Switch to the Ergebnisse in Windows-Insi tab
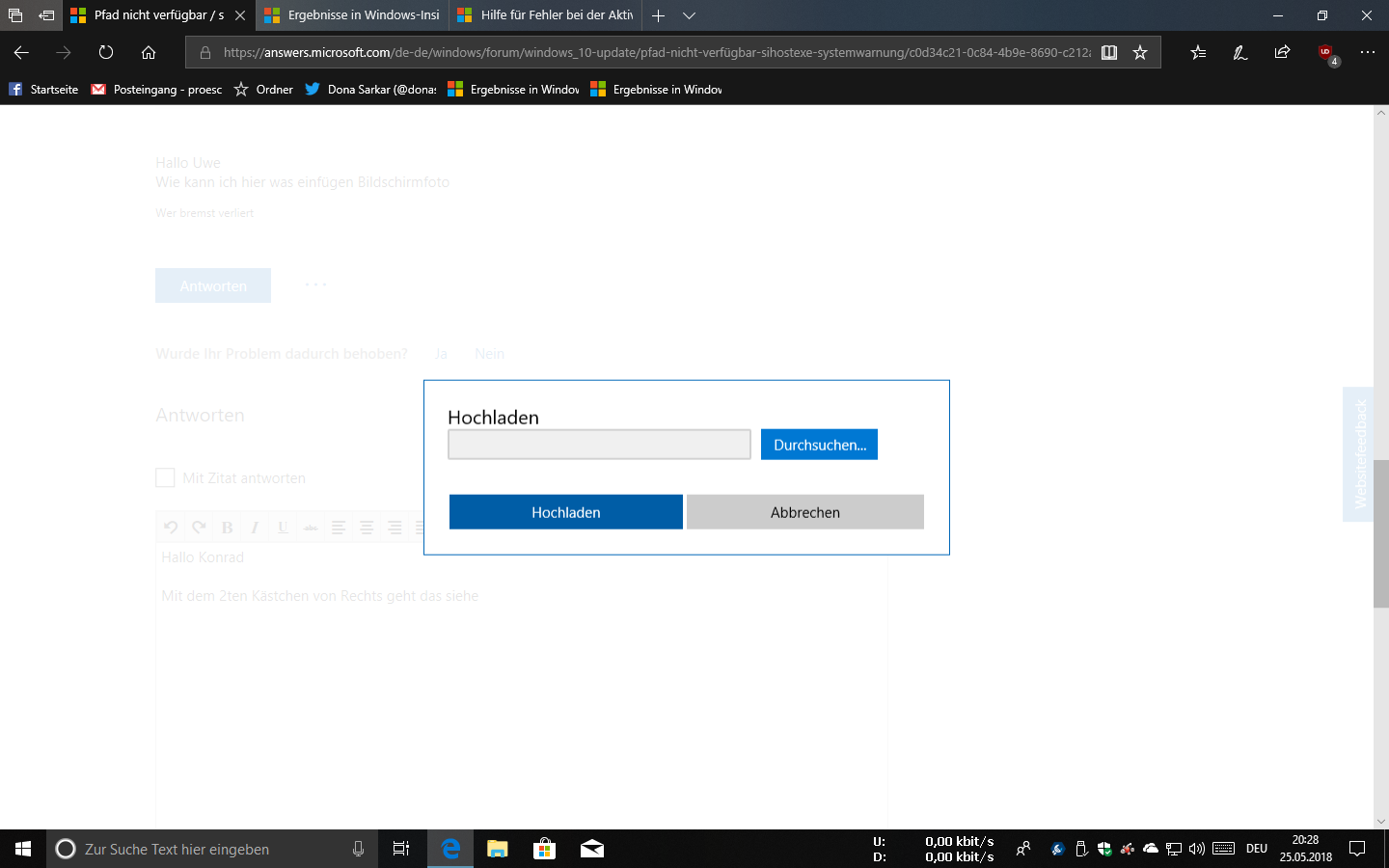This screenshot has height=868, width=1389. click(x=353, y=15)
